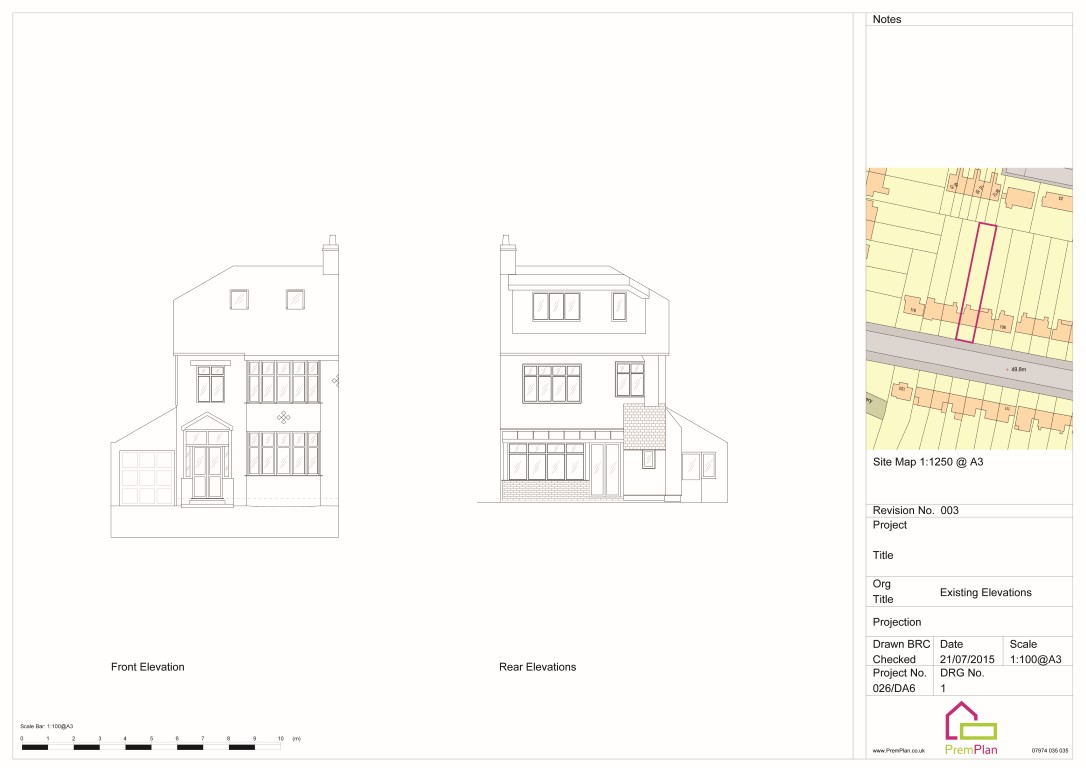Click the garage door on Front Elevation

tap(147, 479)
